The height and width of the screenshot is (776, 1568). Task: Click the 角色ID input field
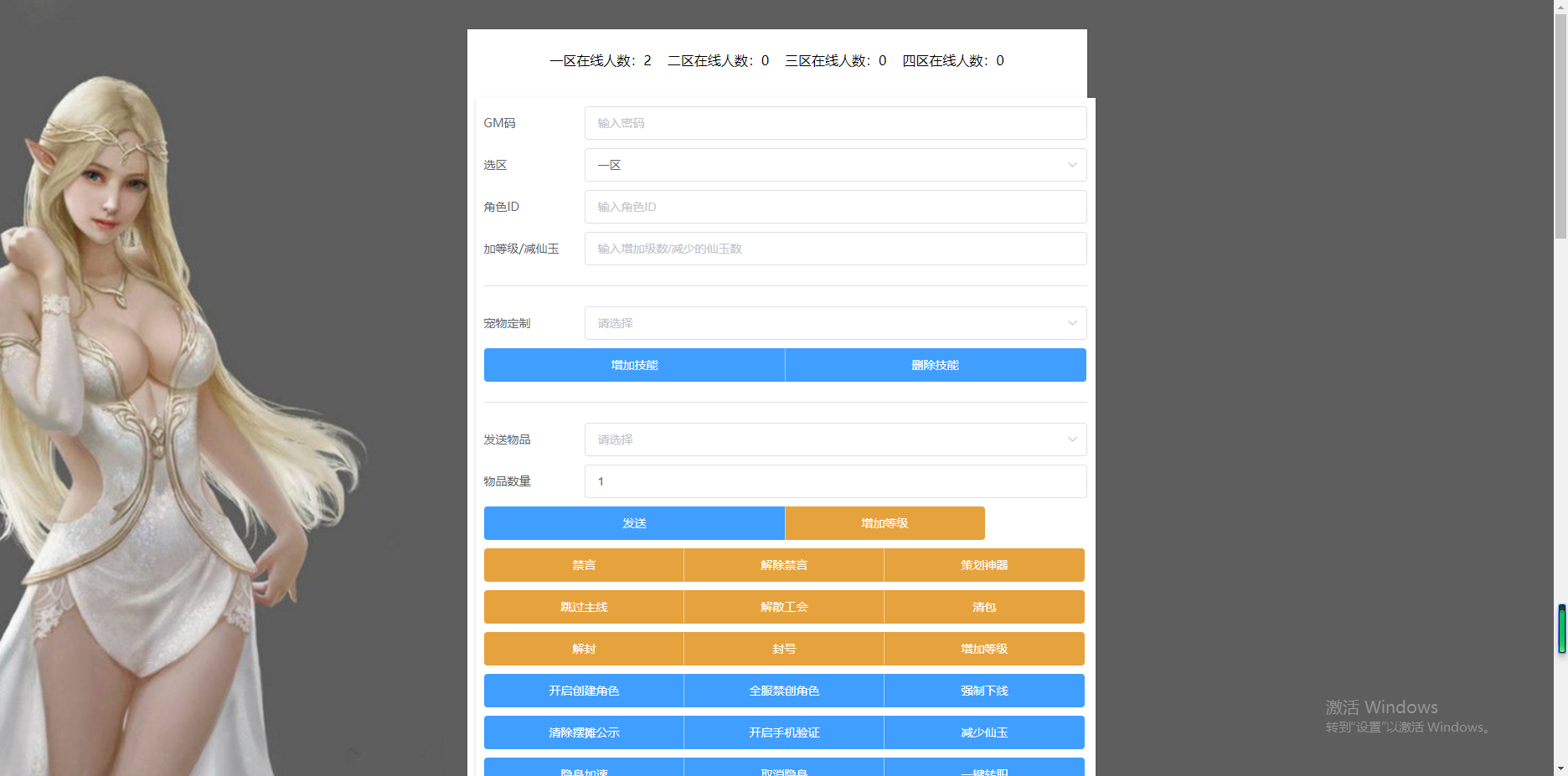(835, 207)
